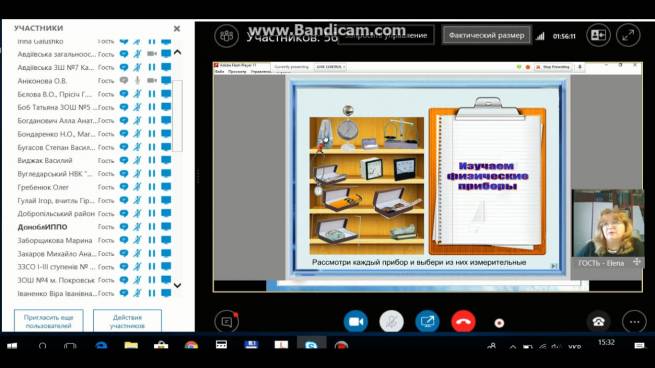Click the call controls phone icon
The image size is (655, 368).
click(x=598, y=322)
